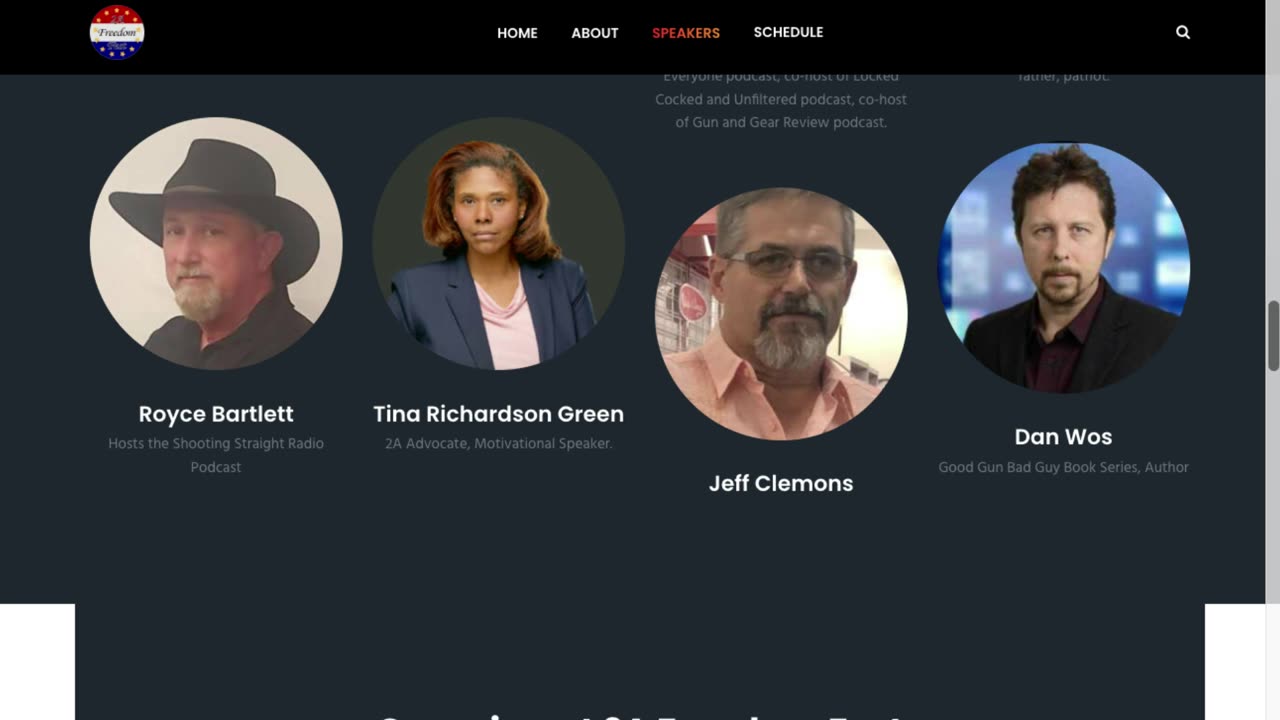This screenshot has height=720, width=1280.
Task: Open the Jeff Clemons name link
Action: coord(781,483)
